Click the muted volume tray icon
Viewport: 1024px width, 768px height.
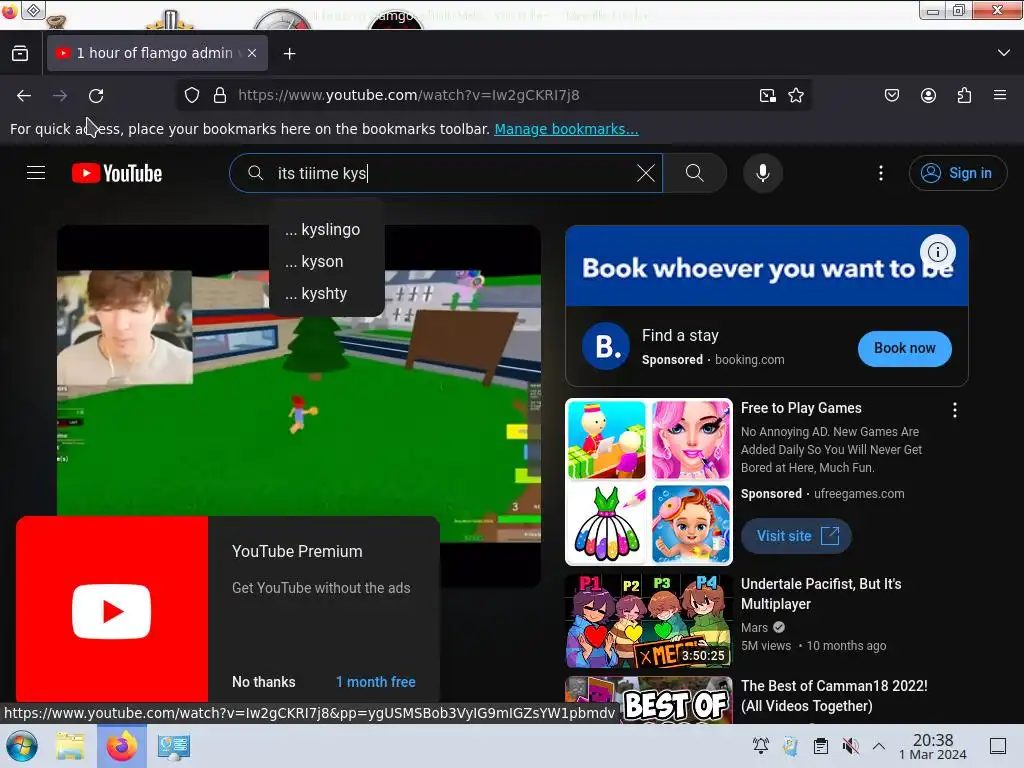click(x=850, y=746)
